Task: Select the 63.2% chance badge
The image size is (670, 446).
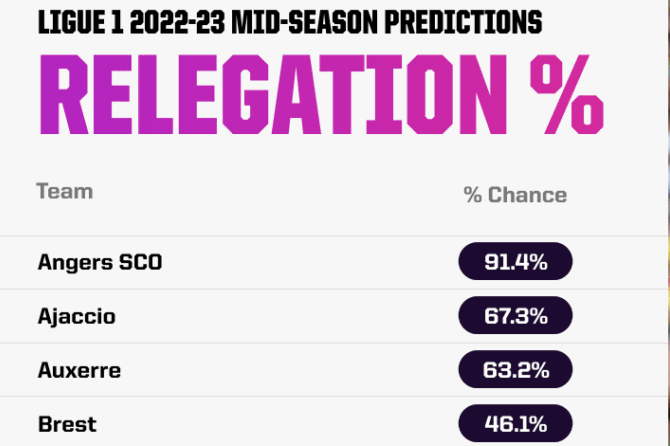Action: coord(515,370)
